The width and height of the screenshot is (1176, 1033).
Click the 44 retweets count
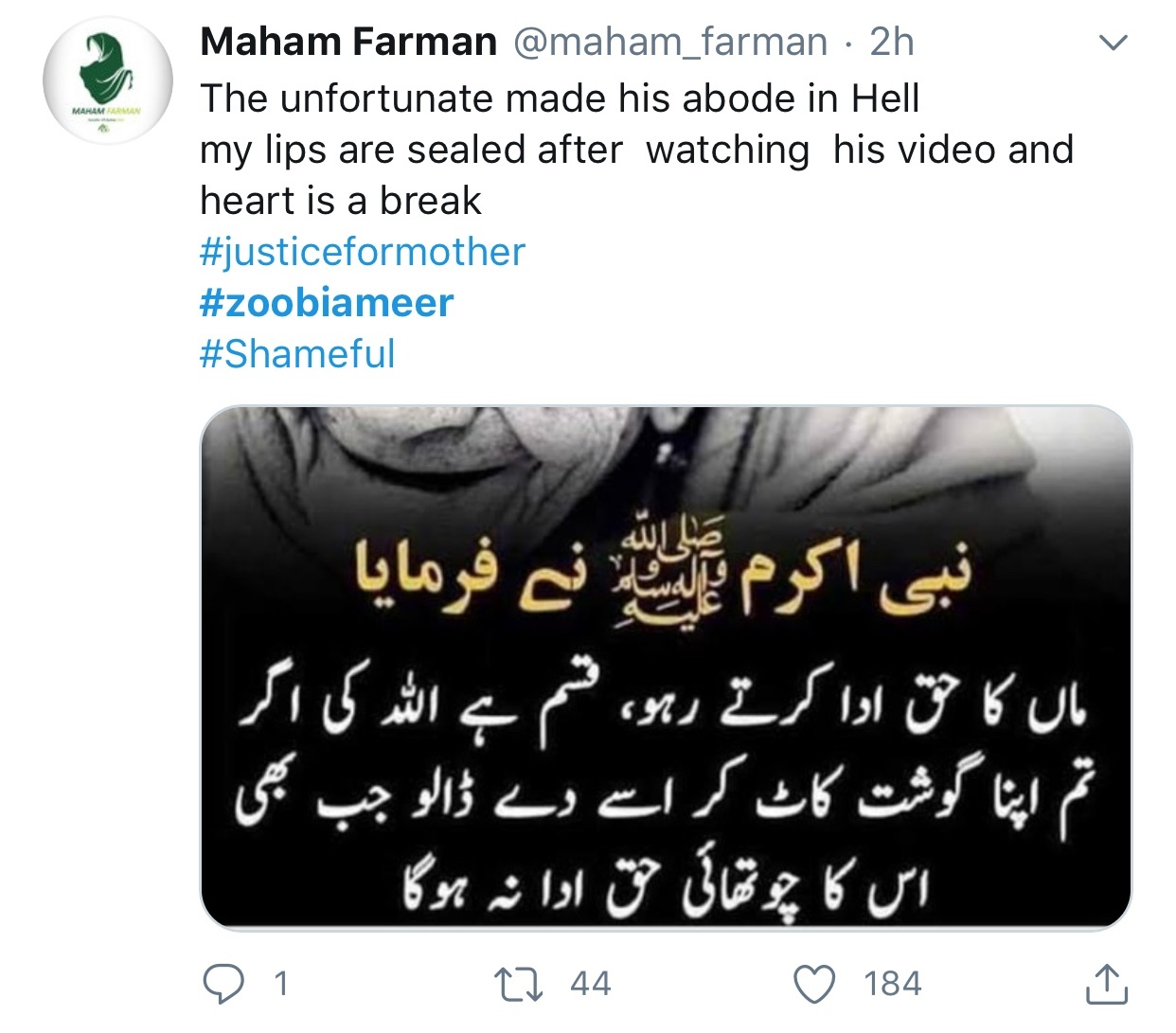[591, 984]
